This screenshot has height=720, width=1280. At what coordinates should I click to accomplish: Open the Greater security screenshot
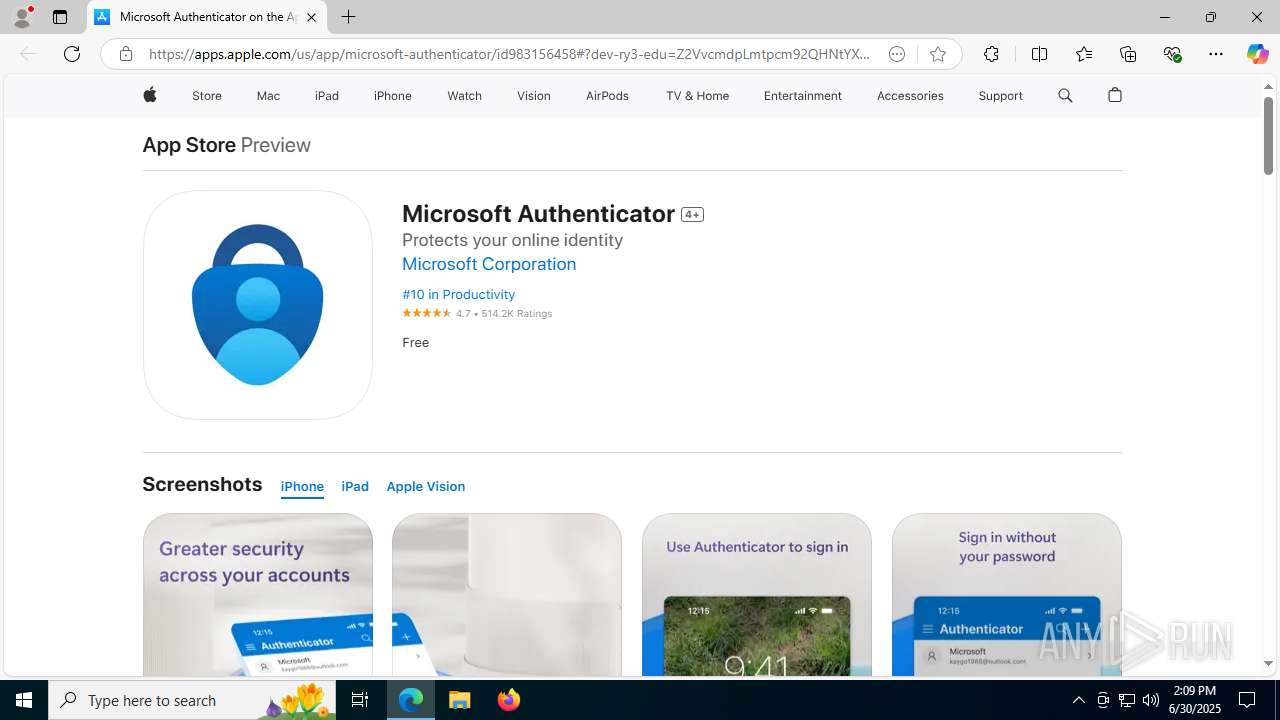(258, 595)
